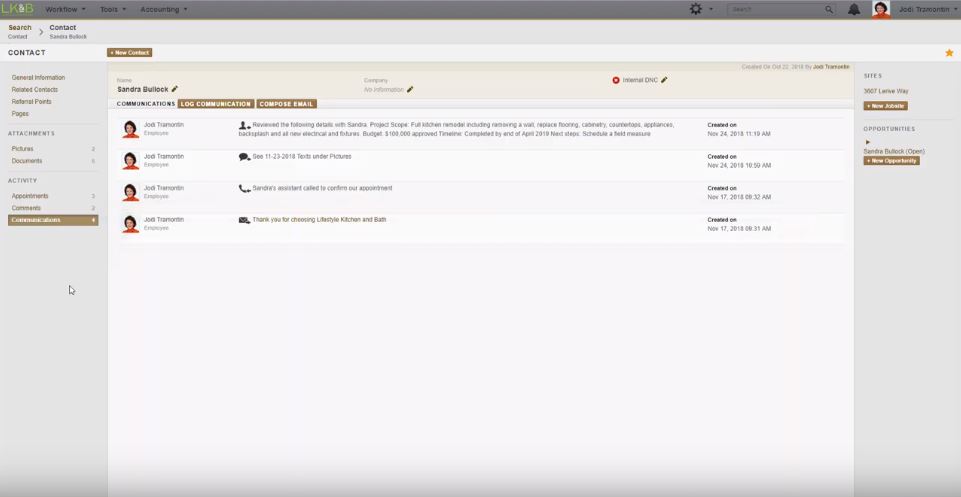Edit Internal DNC with pencil icon
Screen dimensions: 961x497
click(x=664, y=80)
